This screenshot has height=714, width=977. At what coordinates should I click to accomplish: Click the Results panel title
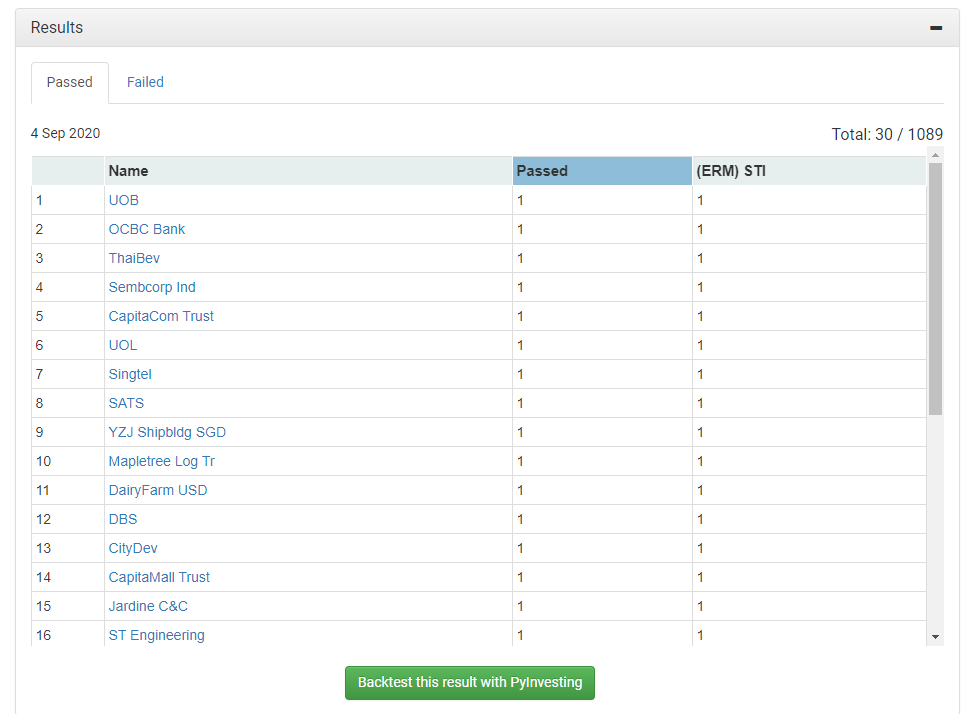[x=57, y=27]
